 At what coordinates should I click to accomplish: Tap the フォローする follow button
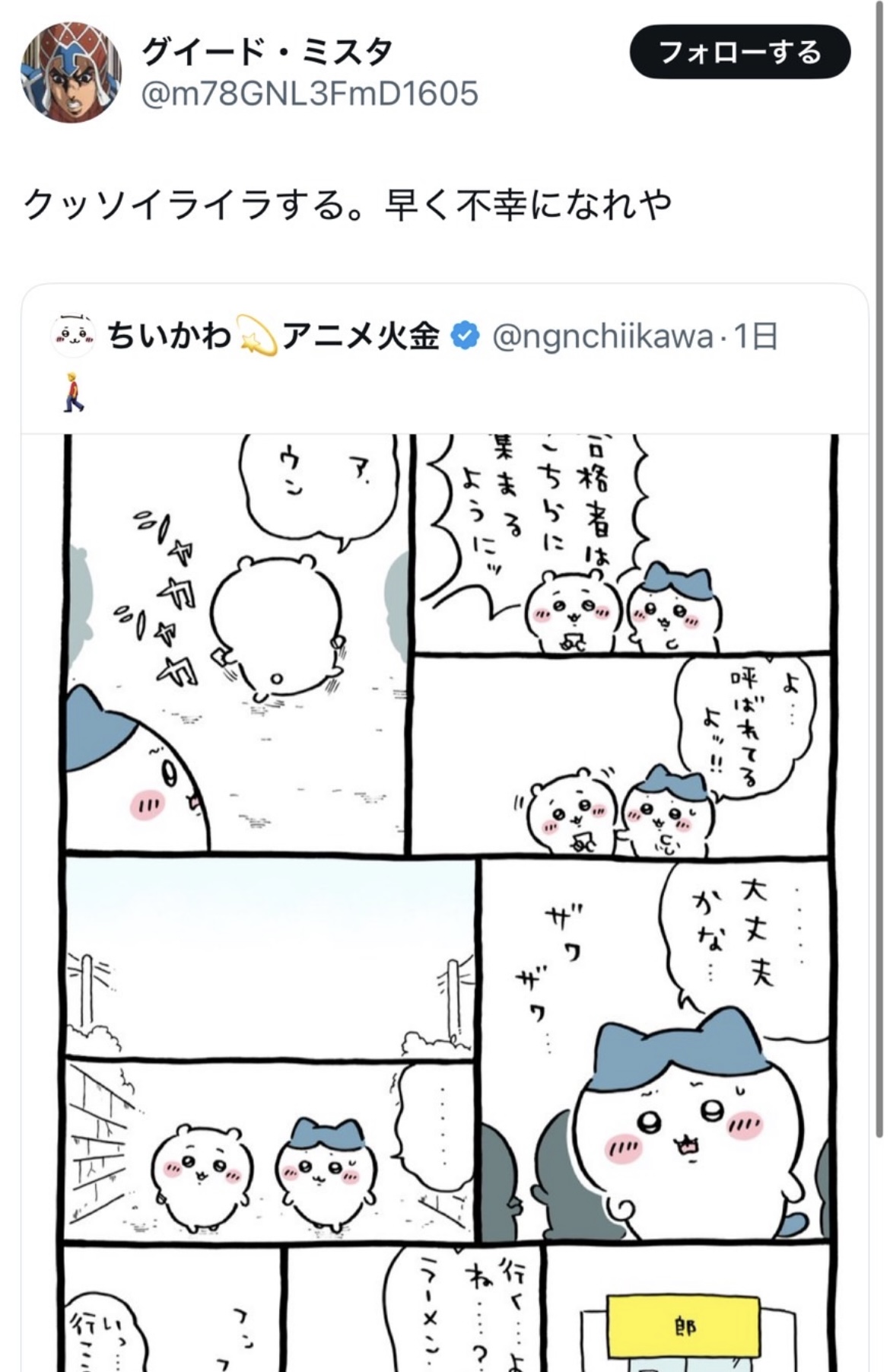739,52
